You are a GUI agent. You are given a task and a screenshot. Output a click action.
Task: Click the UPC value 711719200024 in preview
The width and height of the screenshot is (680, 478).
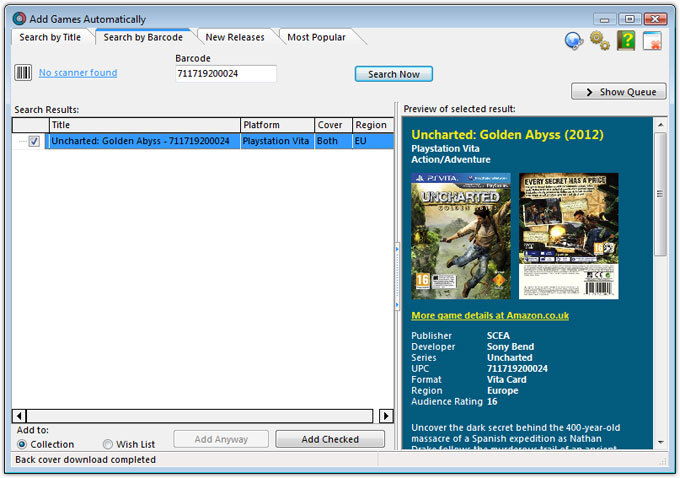[x=517, y=369]
